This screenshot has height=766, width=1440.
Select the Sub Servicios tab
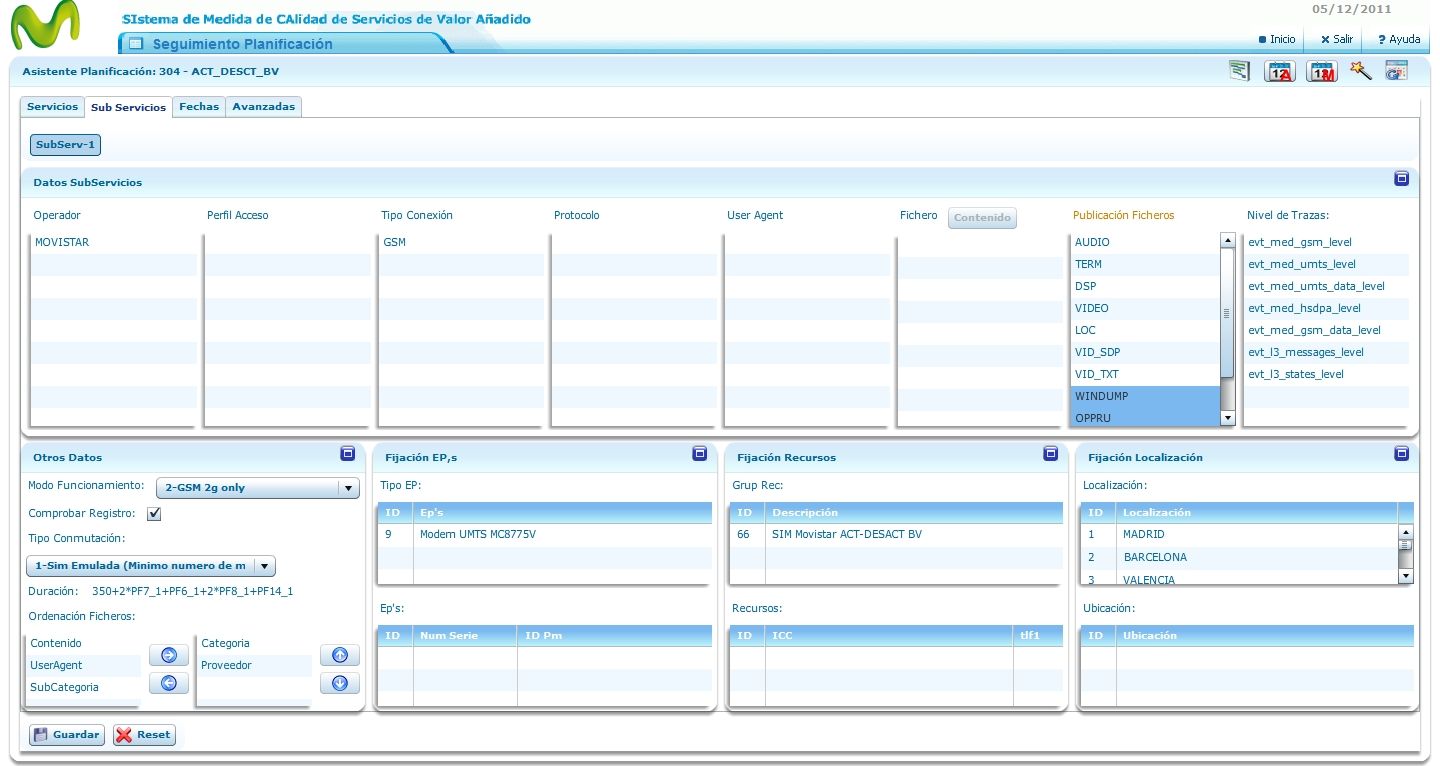pos(128,107)
